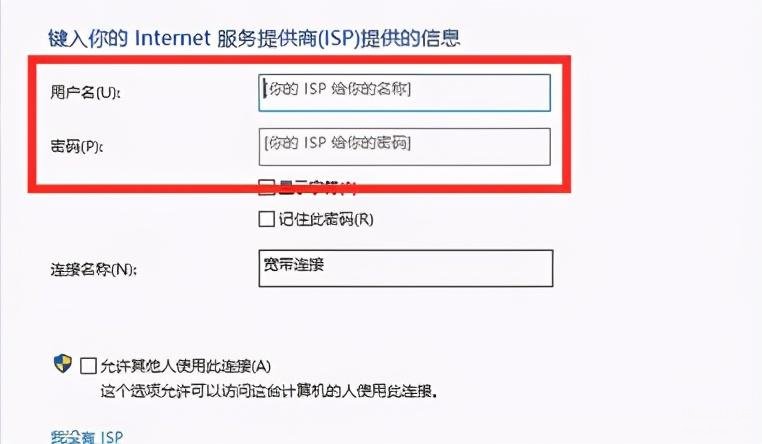Enable the 显示字符 checkbox
The height and width of the screenshot is (444, 762).
266,187
